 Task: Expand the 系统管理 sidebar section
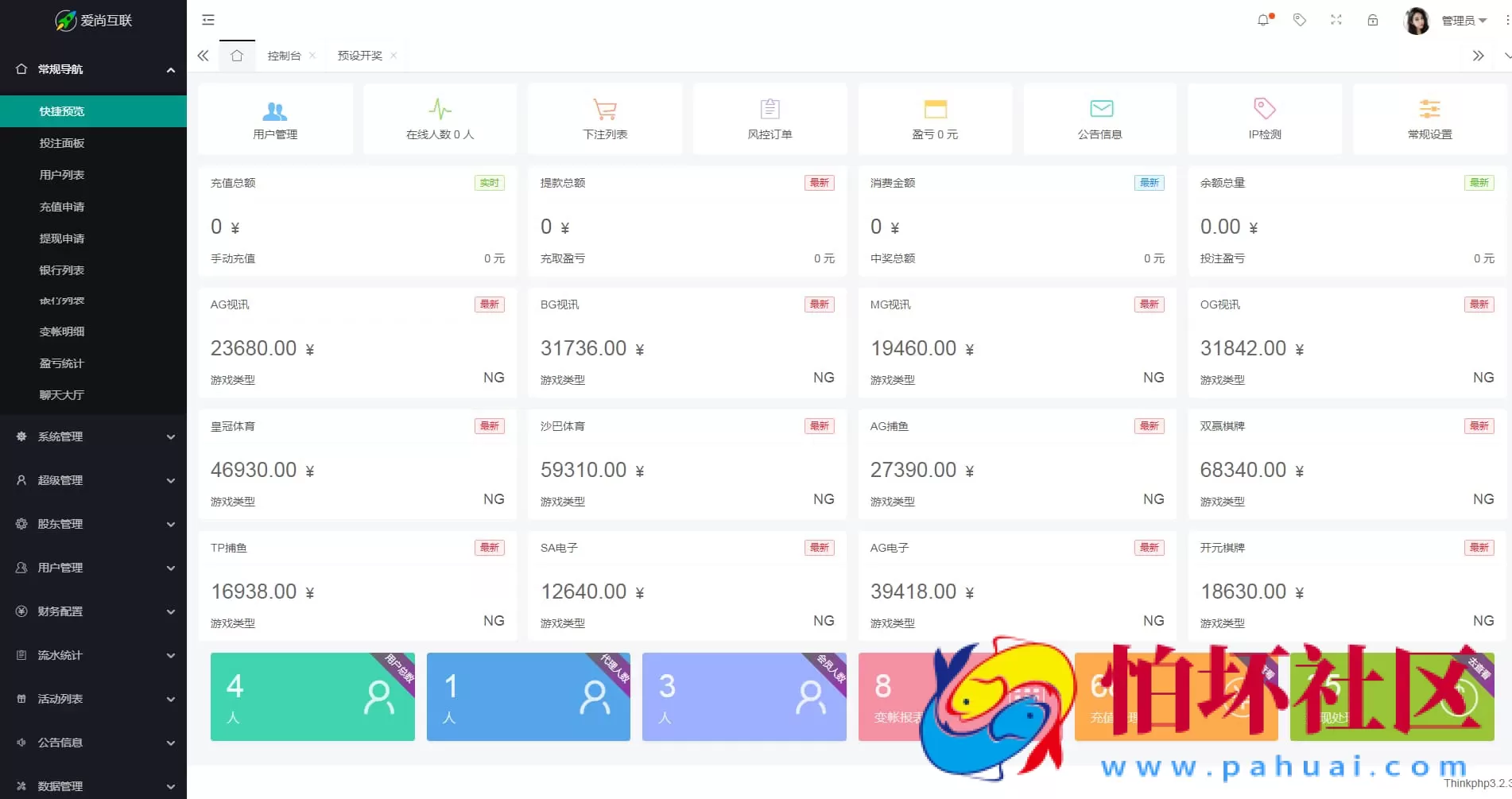coord(93,436)
